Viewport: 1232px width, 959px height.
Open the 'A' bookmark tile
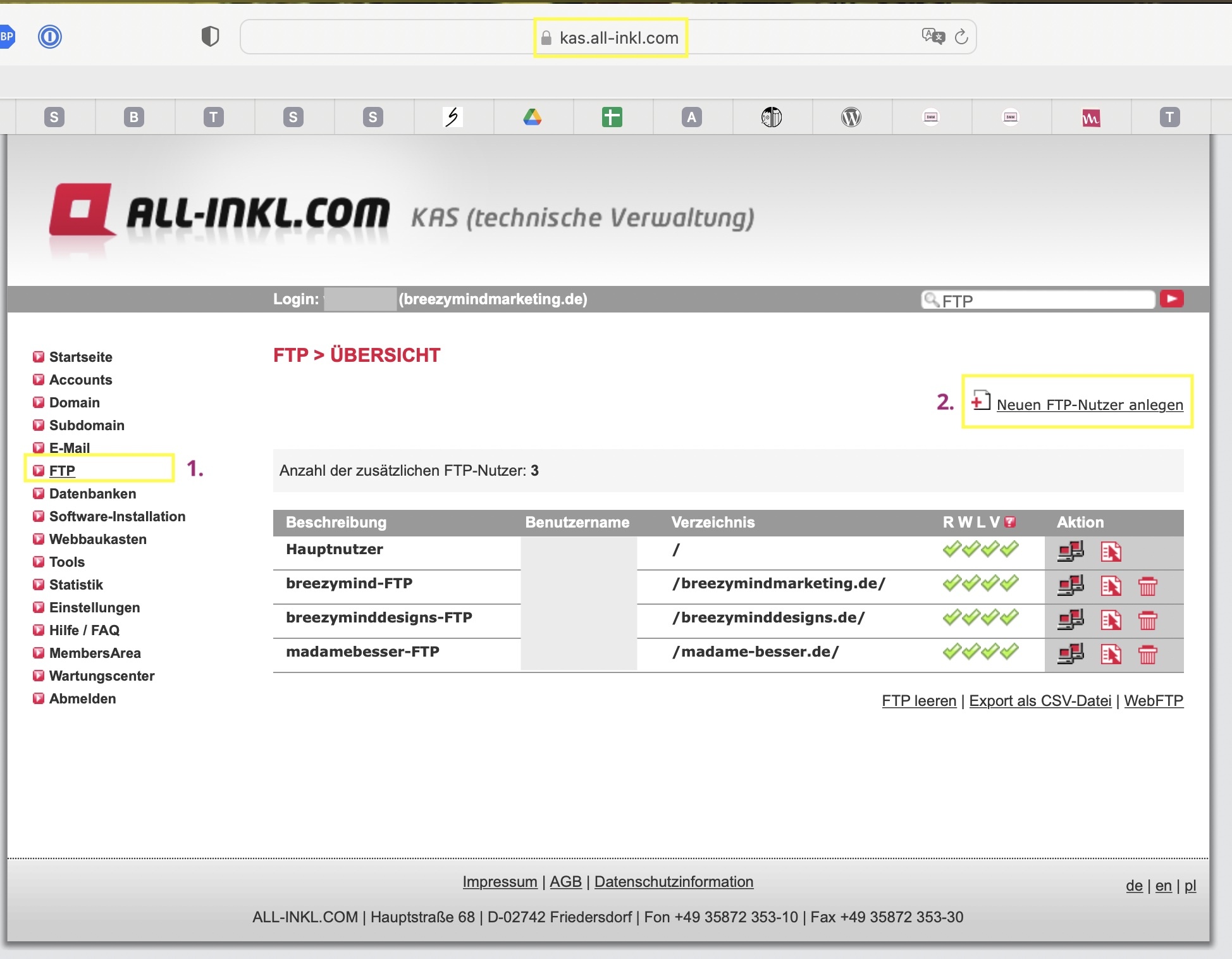coord(692,117)
